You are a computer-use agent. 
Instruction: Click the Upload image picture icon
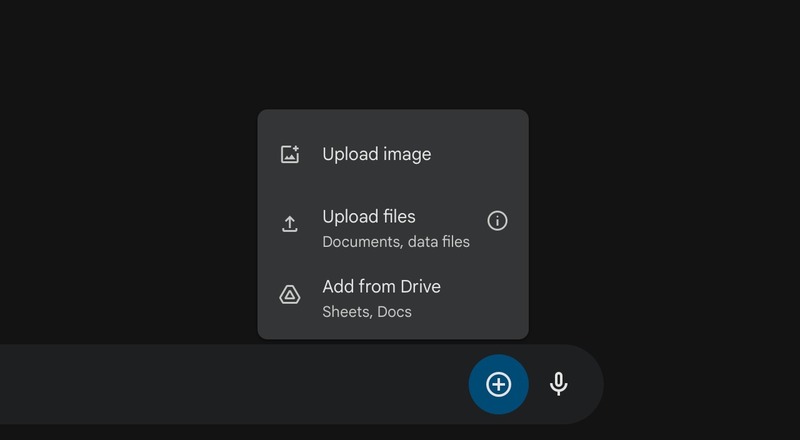tap(290, 154)
